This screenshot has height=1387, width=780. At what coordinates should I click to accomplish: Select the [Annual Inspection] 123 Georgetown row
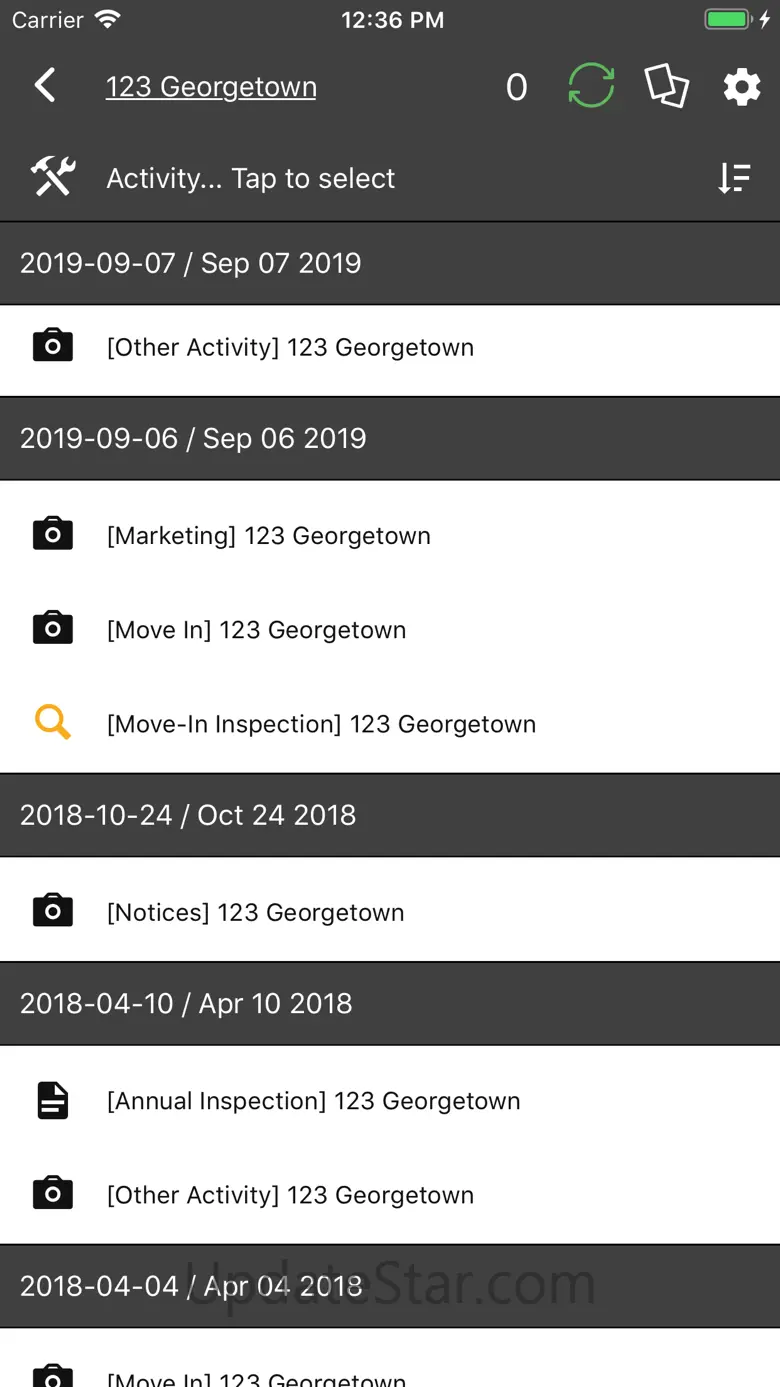point(313,1101)
